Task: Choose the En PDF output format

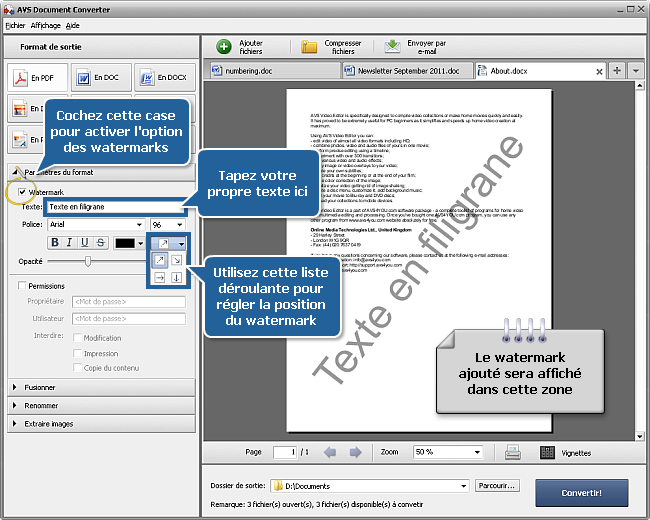Action: click(x=37, y=78)
